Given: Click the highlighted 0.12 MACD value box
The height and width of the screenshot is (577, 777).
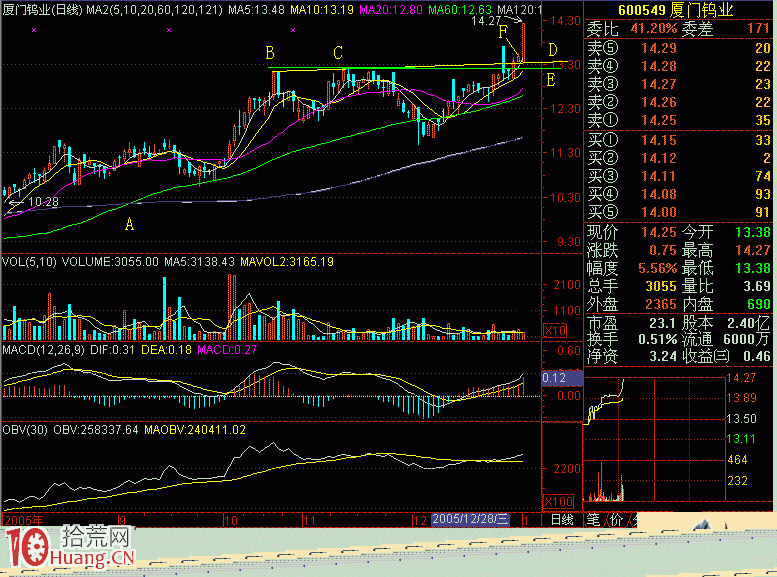Looking at the screenshot, I should pos(555,379).
